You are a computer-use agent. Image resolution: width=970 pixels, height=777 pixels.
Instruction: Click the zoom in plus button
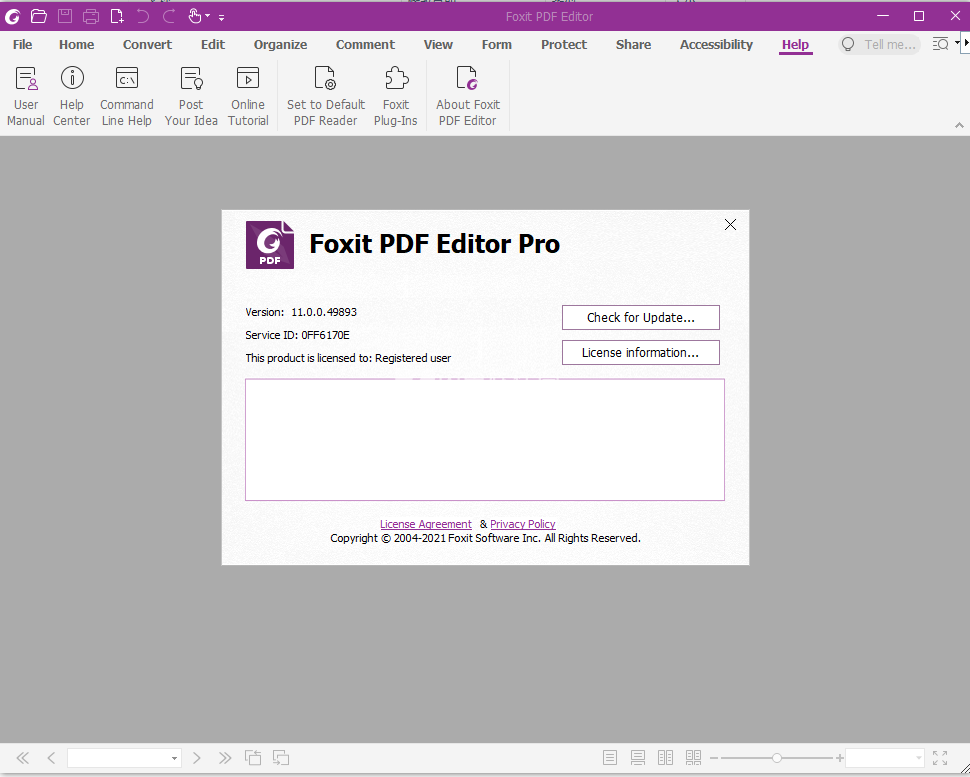pyautogui.click(x=839, y=758)
